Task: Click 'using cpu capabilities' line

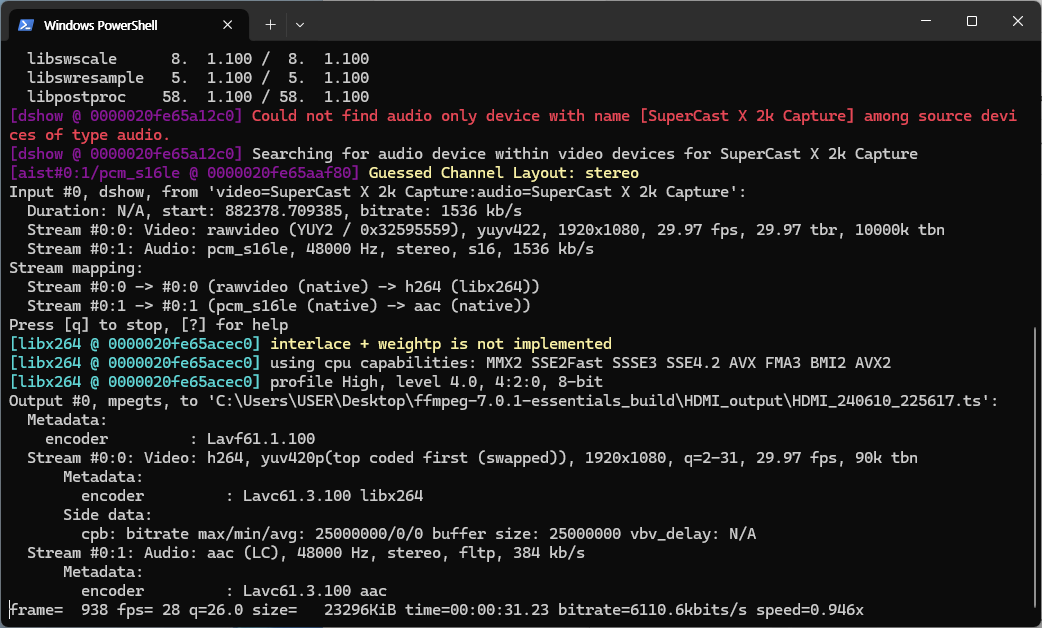Action: [x=580, y=363]
